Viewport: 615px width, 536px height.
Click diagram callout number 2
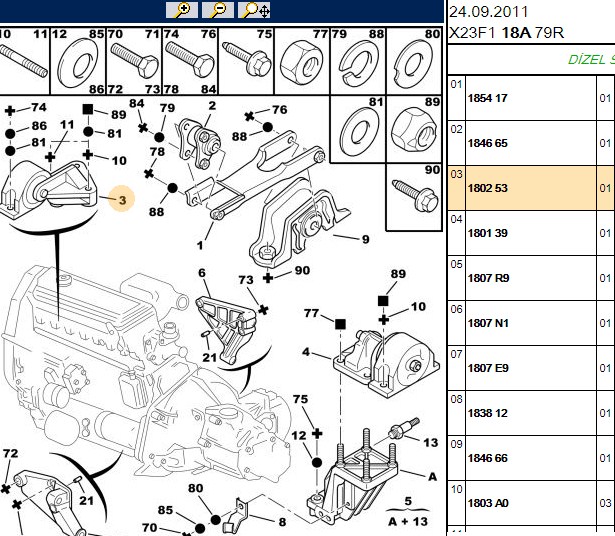(212, 105)
